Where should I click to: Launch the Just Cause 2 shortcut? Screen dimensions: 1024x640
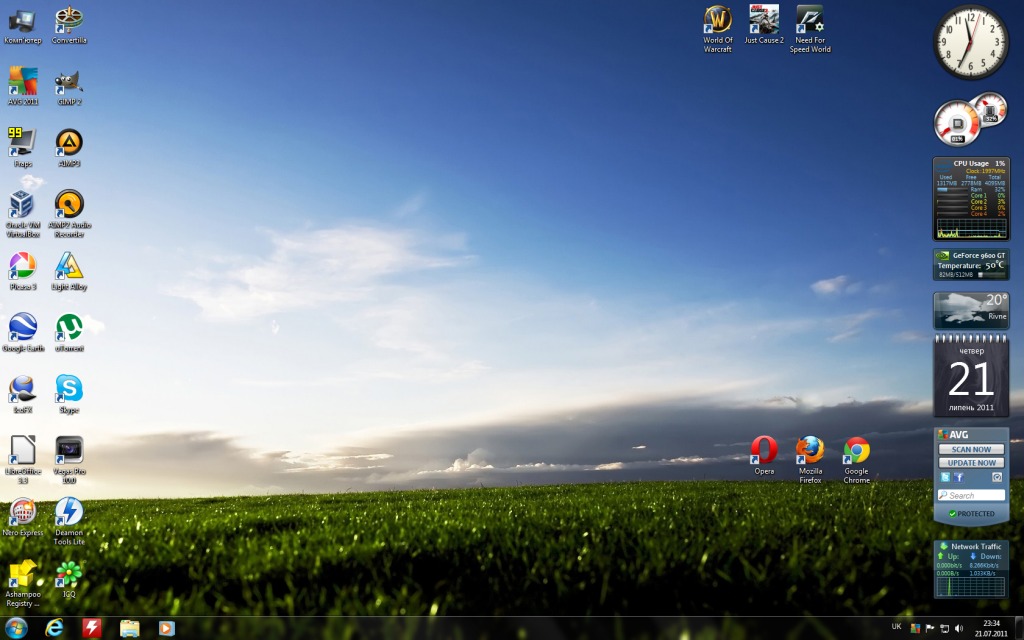(x=763, y=25)
